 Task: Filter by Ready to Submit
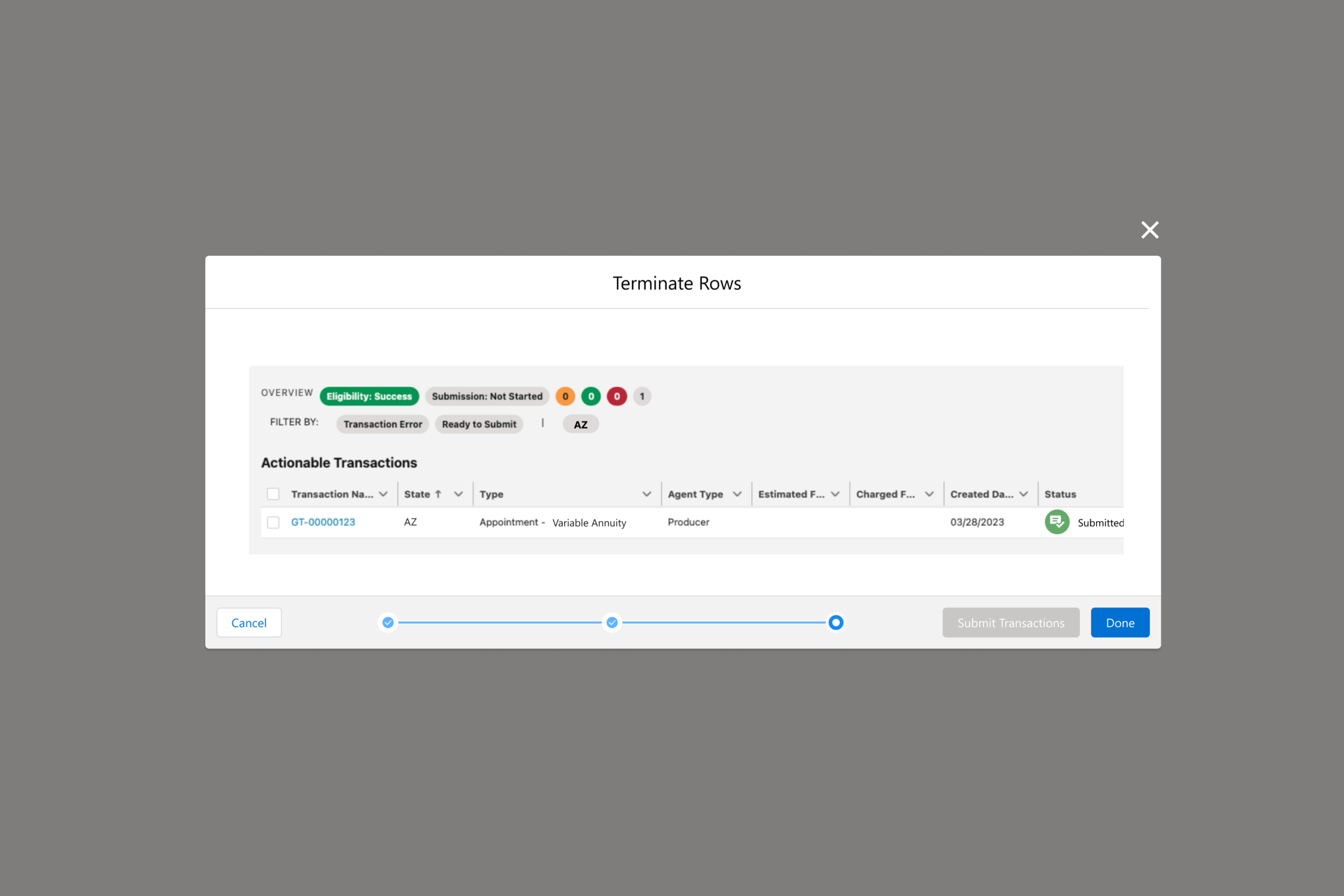pyautogui.click(x=479, y=424)
